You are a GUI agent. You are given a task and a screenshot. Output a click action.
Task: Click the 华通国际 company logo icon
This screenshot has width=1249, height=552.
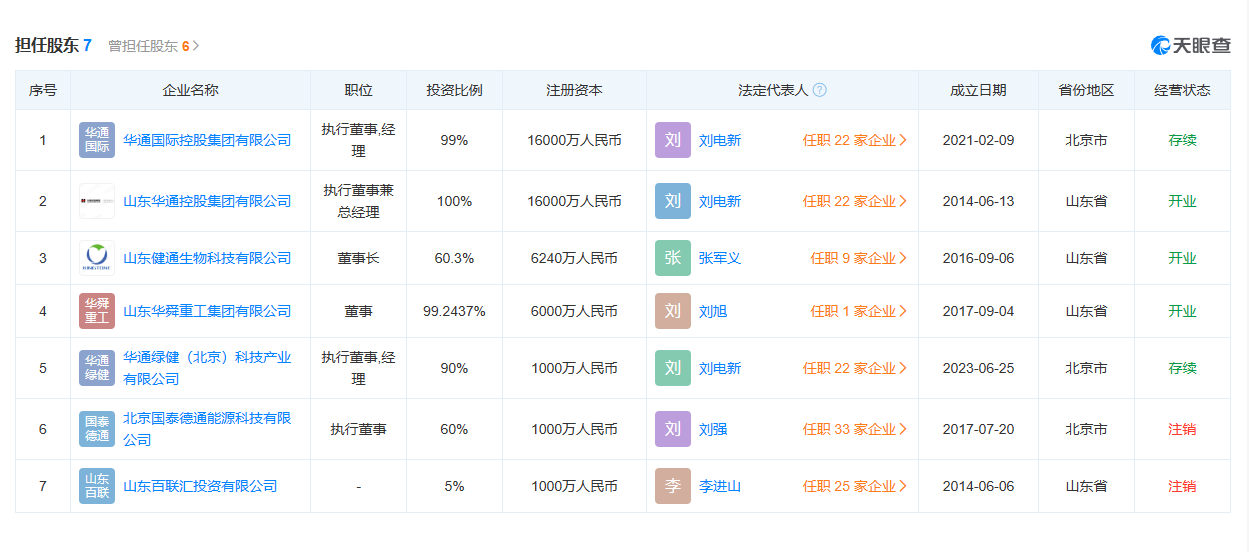click(97, 140)
